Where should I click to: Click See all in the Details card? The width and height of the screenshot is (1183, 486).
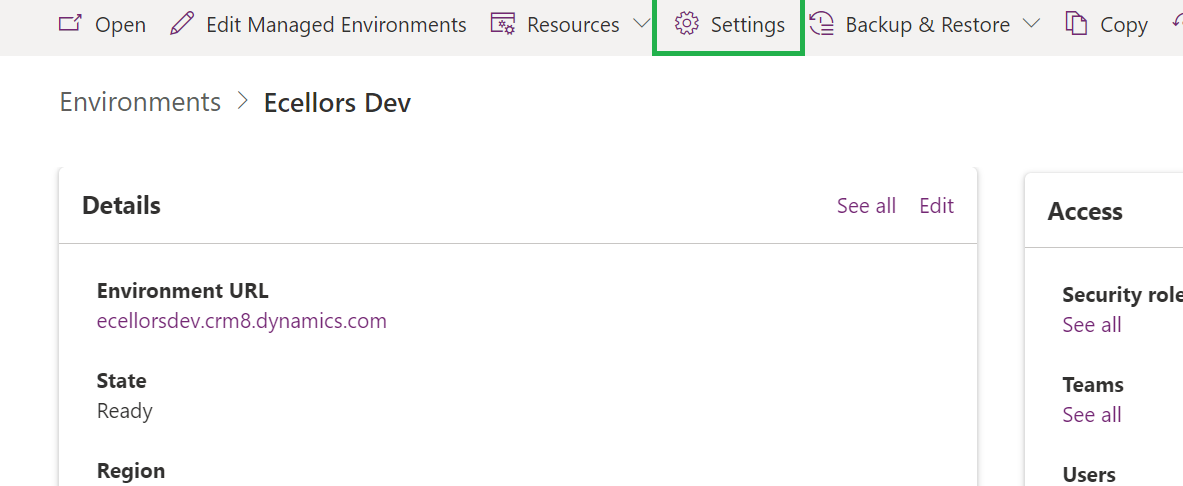[866, 205]
